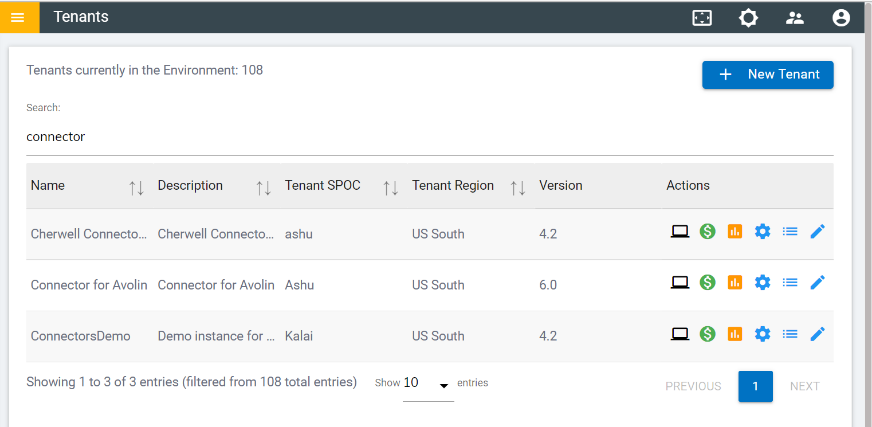Click US South in ConnectorsDemo row
The height and width of the screenshot is (427, 872).
click(438, 336)
